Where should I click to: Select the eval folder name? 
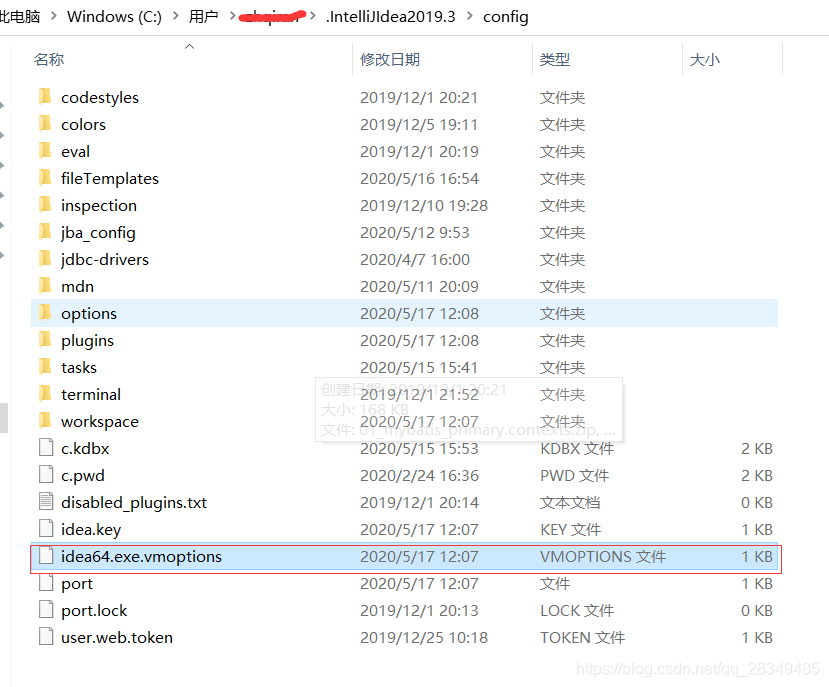[x=76, y=152]
